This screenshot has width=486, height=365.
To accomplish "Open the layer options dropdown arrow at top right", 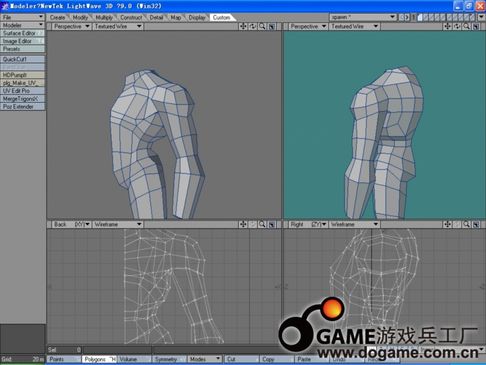I will click(x=481, y=17).
